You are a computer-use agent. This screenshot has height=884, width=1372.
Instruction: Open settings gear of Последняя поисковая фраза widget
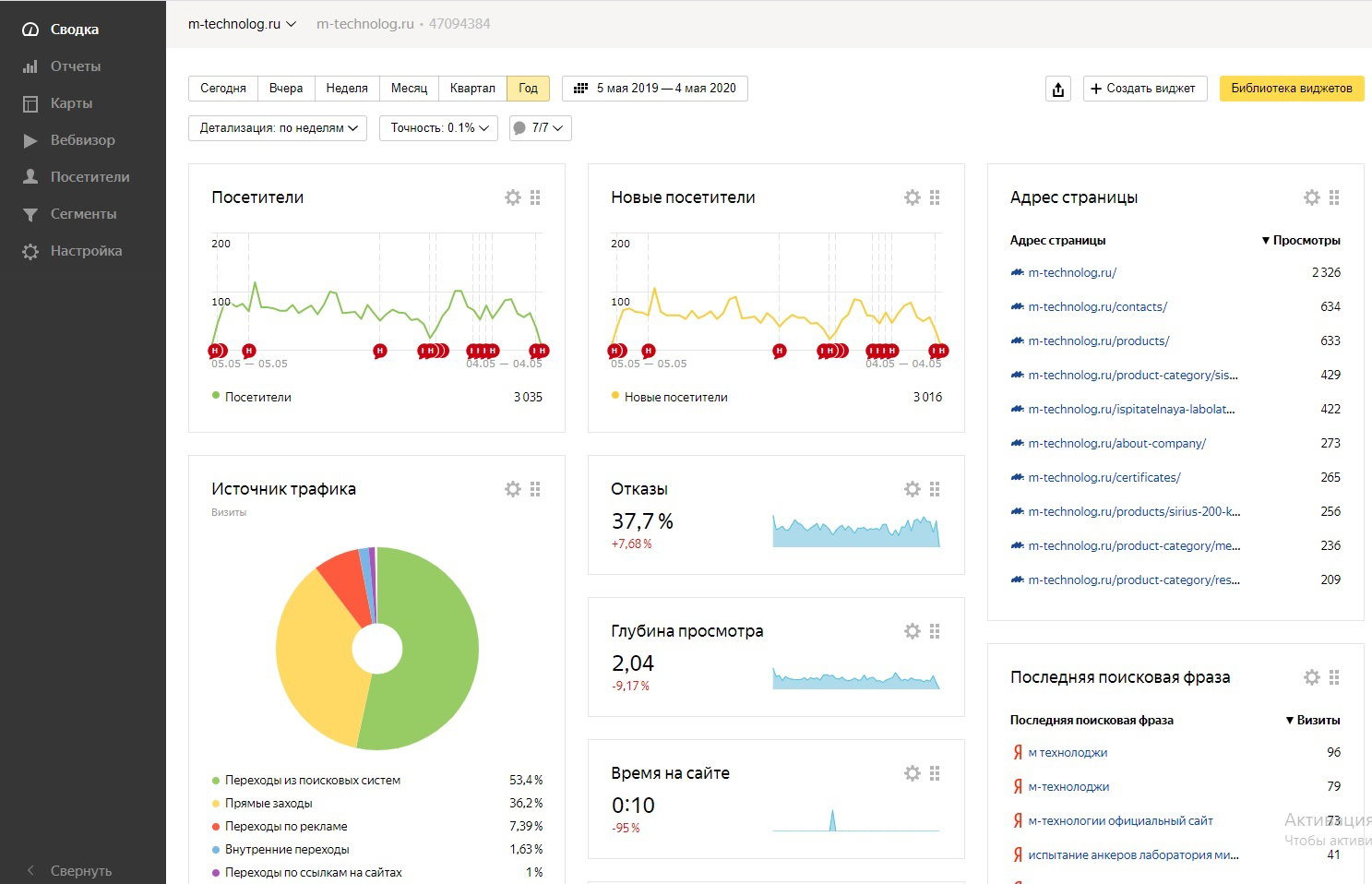pos(1312,677)
